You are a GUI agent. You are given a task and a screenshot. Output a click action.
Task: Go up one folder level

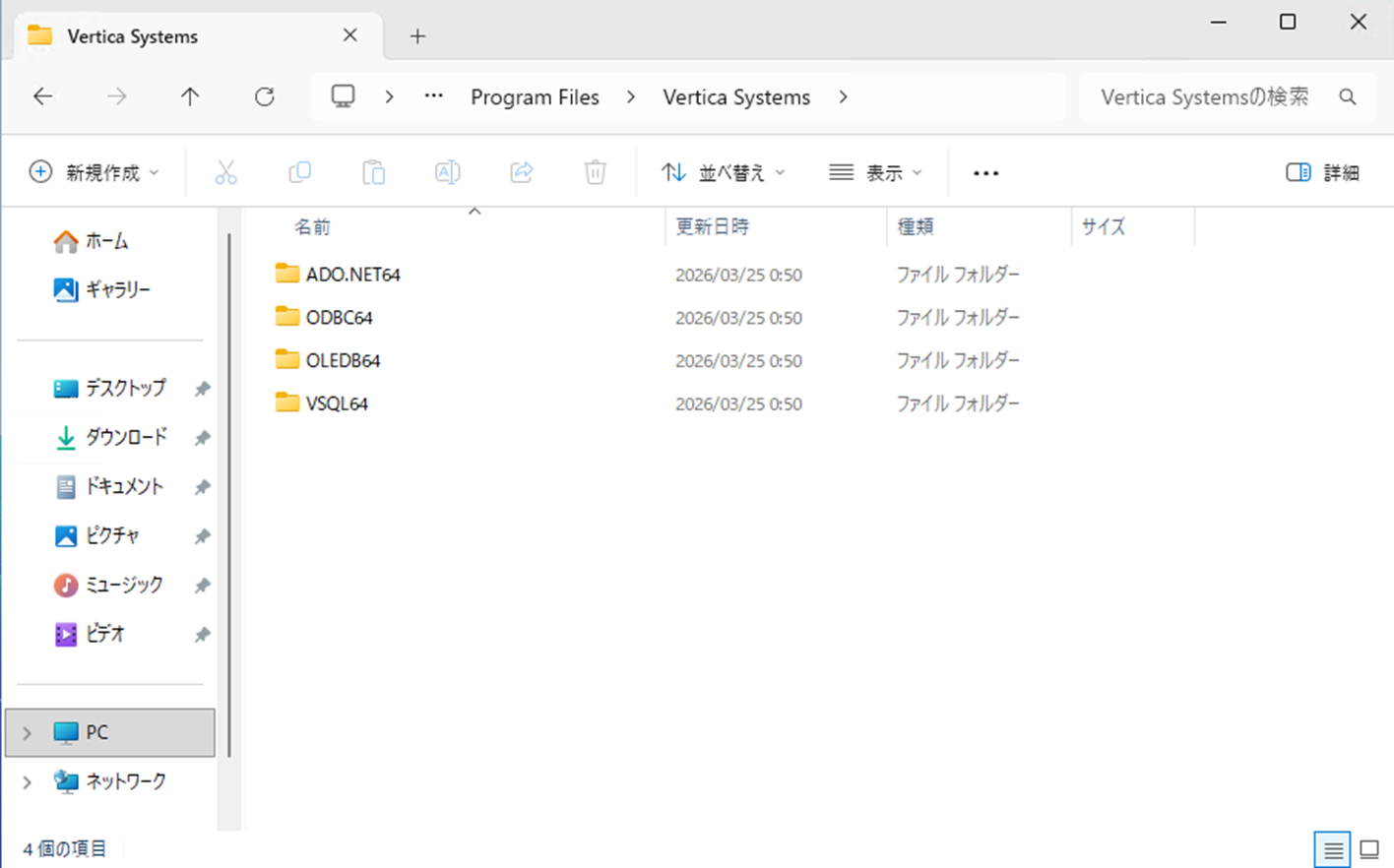(190, 96)
